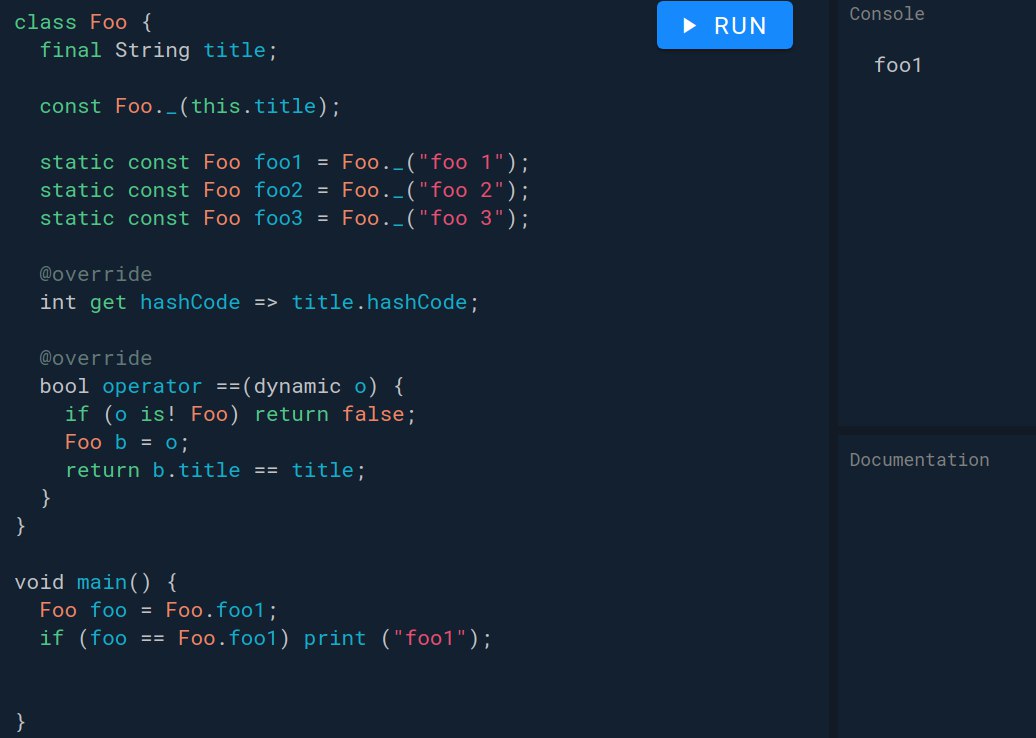Image resolution: width=1036 pixels, height=738 pixels.
Task: Click the 'return b.title == title;' line
Action: (215, 470)
